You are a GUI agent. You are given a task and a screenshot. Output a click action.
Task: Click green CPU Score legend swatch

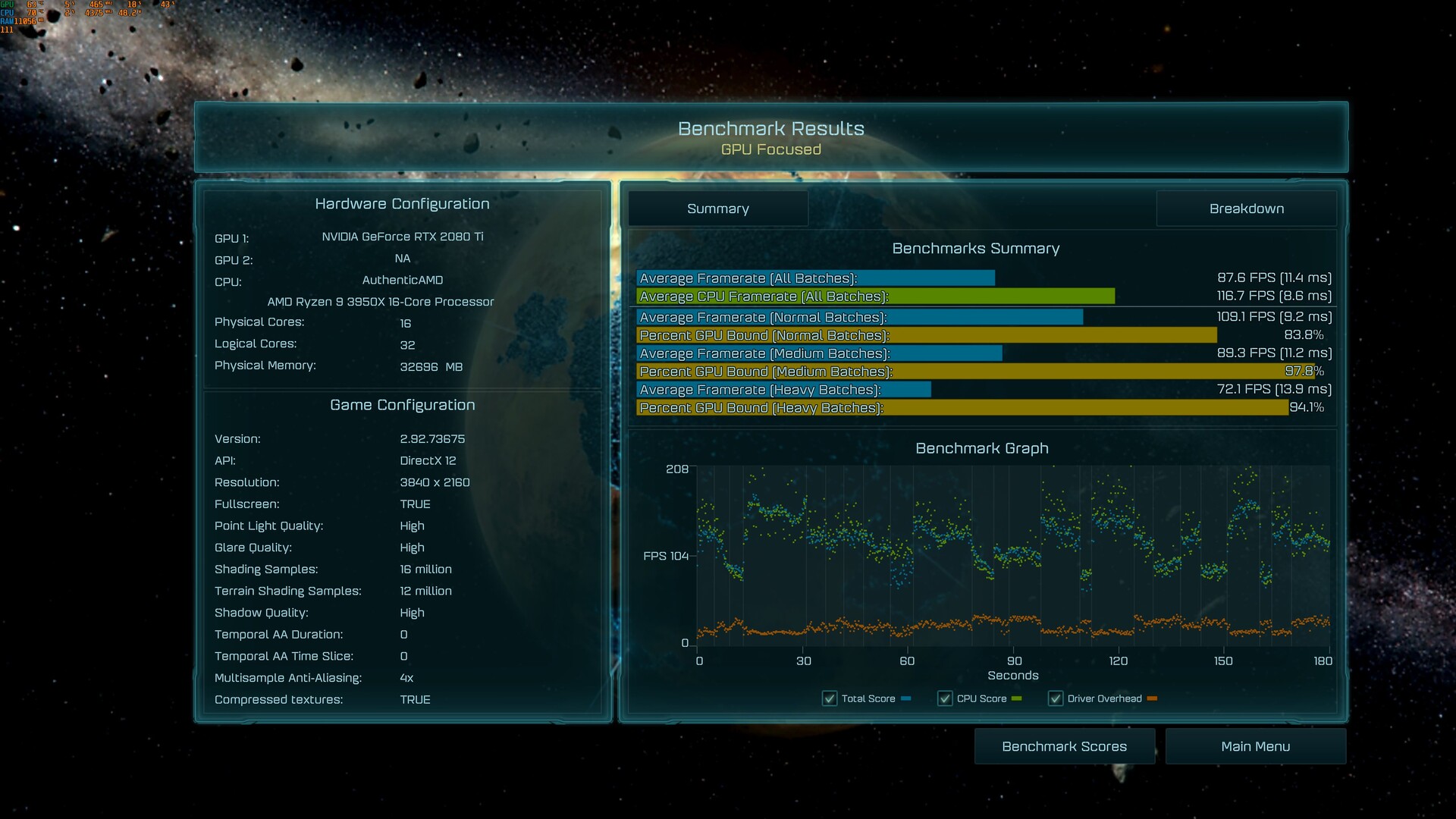(1017, 698)
